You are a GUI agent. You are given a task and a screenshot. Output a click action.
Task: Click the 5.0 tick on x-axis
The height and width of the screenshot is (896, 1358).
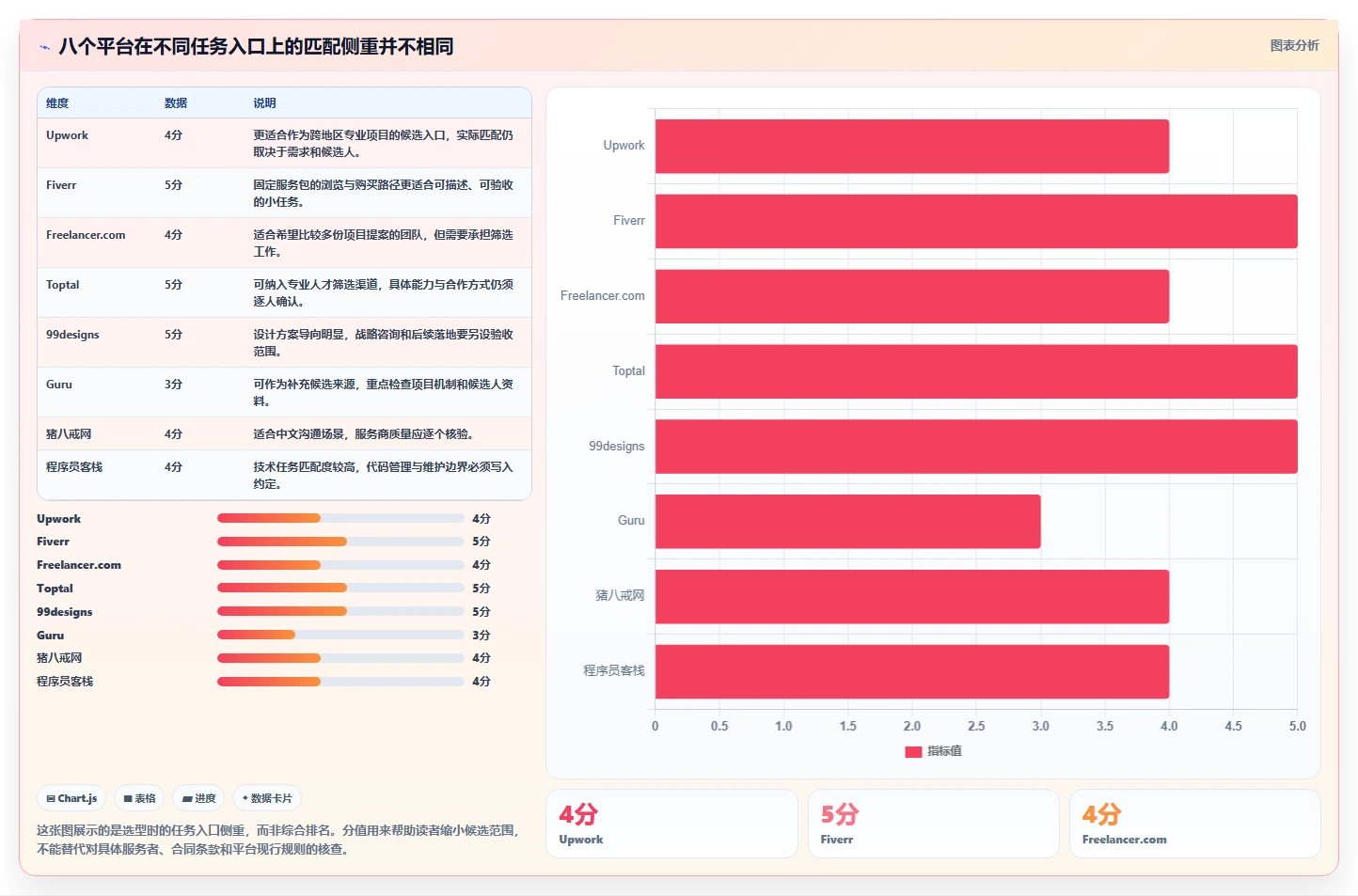point(1298,727)
